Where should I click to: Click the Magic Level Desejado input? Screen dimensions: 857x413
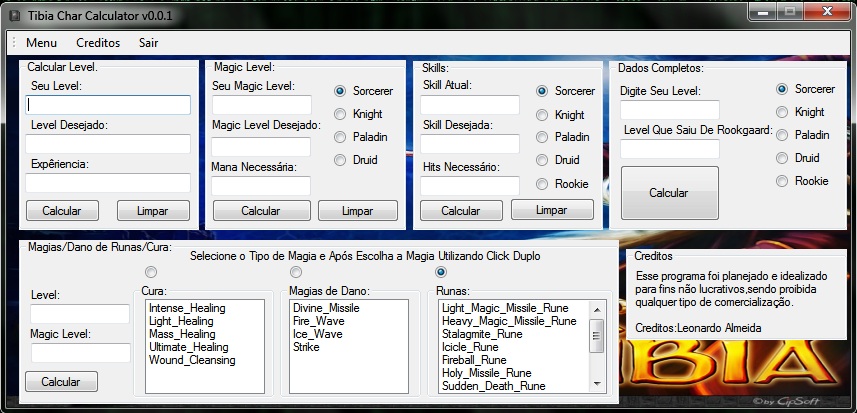[261, 146]
